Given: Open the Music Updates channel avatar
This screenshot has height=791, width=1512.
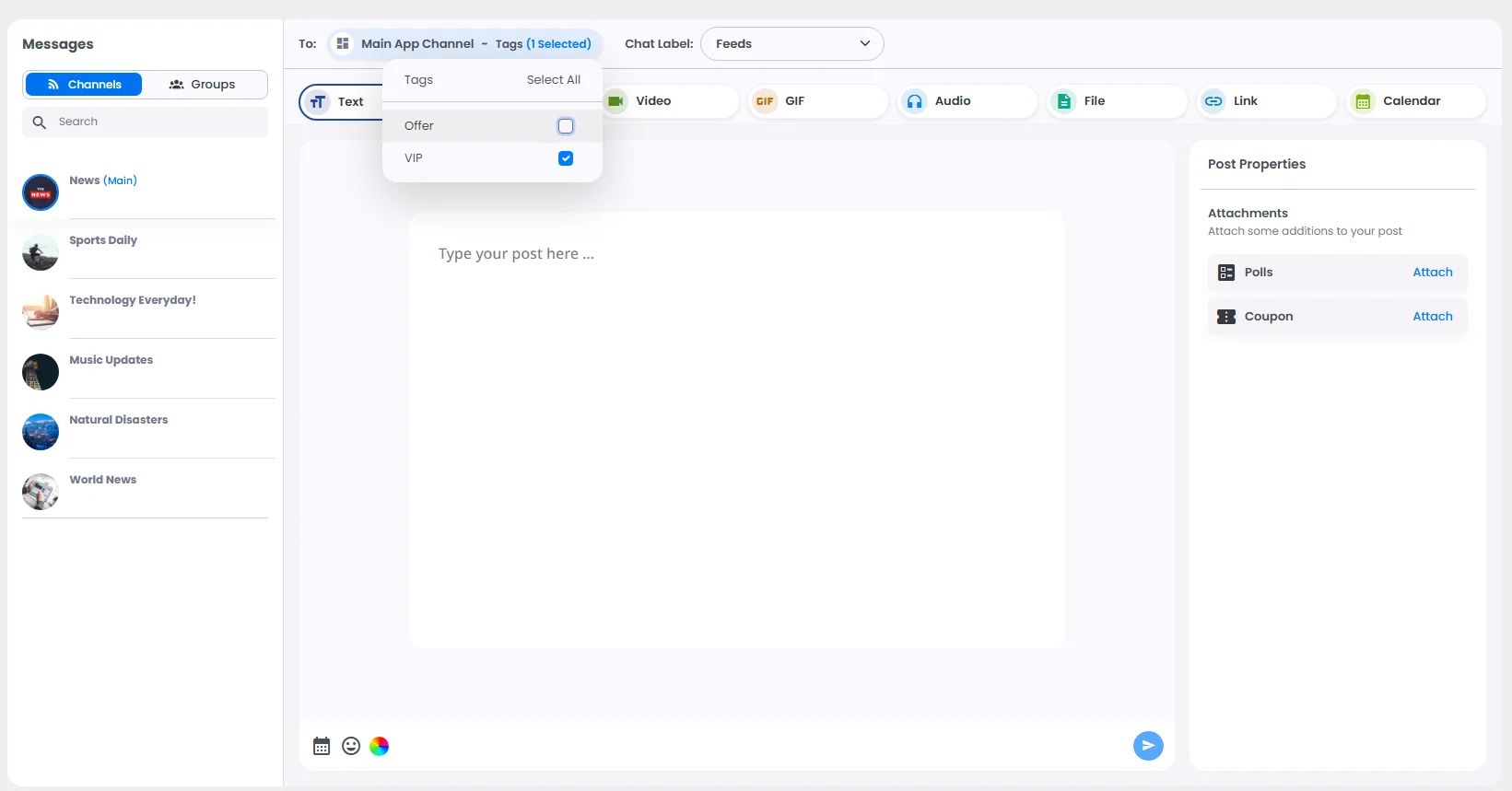Looking at the screenshot, I should click(41, 372).
